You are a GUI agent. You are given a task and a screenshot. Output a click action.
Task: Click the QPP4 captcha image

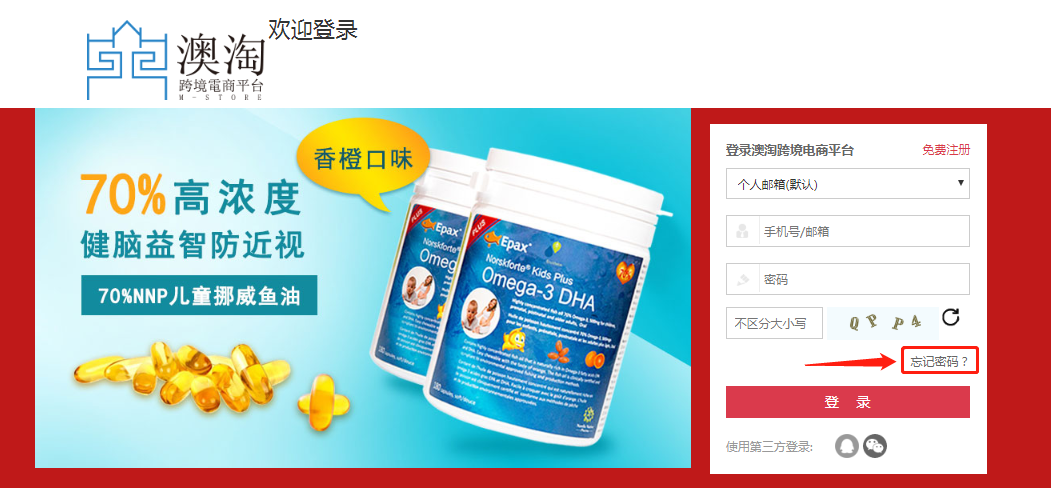click(881, 324)
